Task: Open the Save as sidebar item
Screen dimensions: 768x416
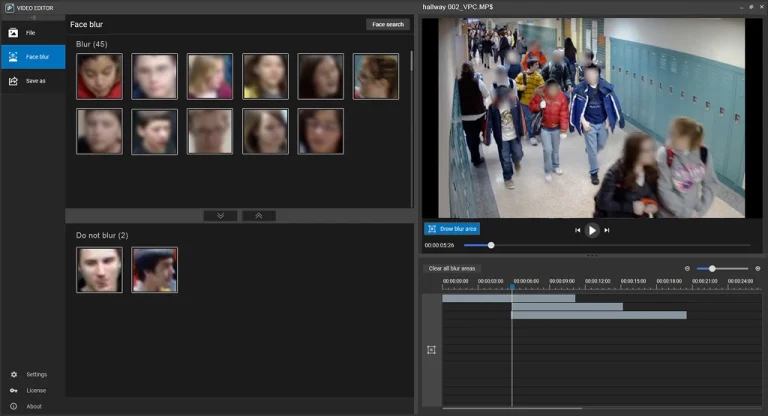Action: [32, 81]
